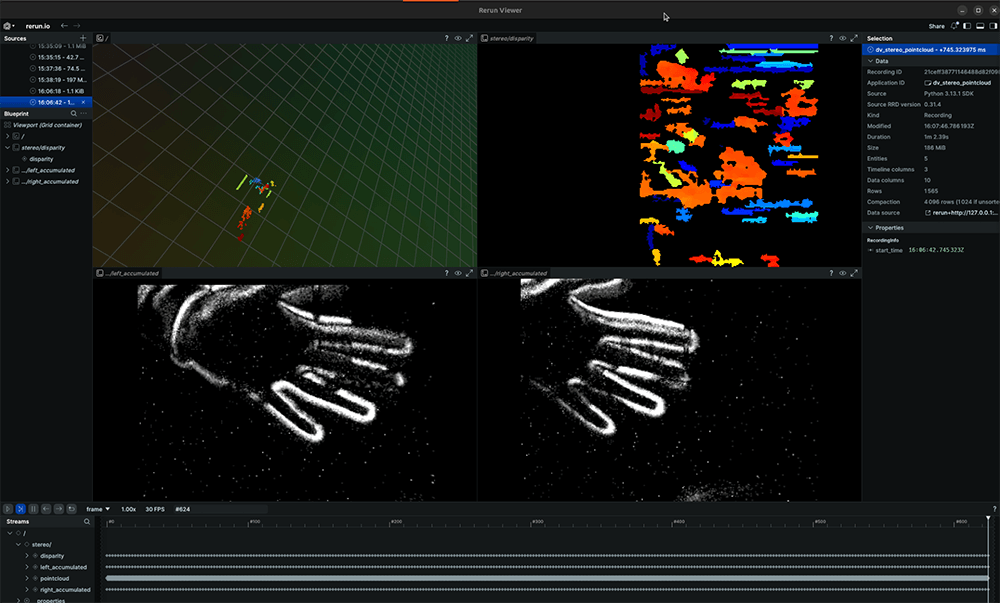Open the rerun+http data source link
1000x603 pixels.
pyautogui.click(x=962, y=213)
